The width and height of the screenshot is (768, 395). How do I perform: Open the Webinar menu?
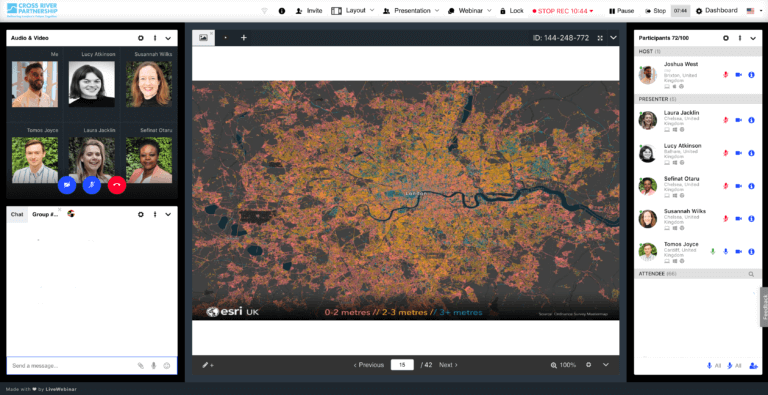(470, 10)
